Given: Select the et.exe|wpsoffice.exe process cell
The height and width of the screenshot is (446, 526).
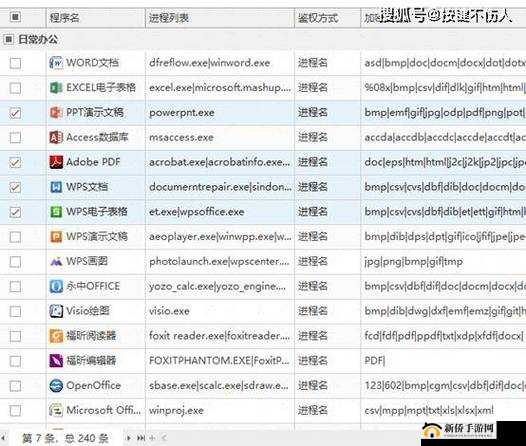Looking at the screenshot, I should pos(197,212).
